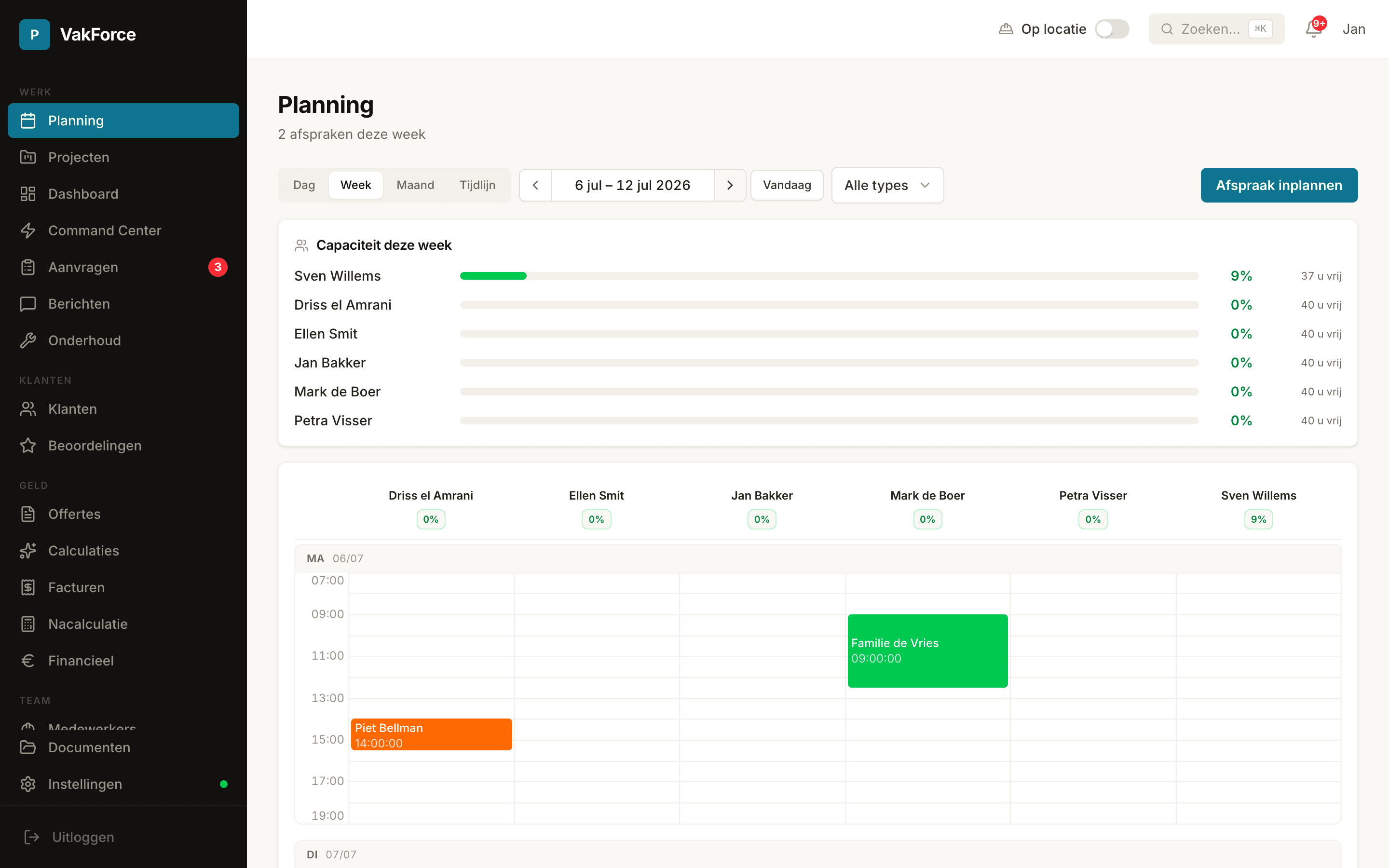Open Aanvragen clipboard icon
Screen dimensions: 1389x868
click(x=28, y=268)
